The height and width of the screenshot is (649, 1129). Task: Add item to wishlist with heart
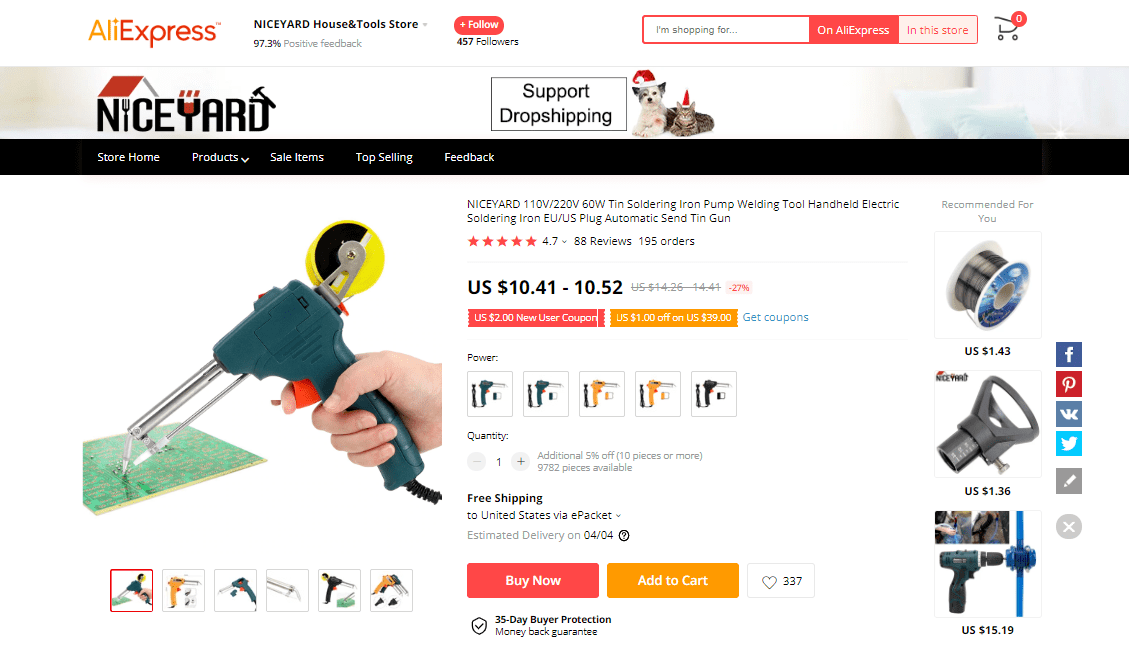781,581
